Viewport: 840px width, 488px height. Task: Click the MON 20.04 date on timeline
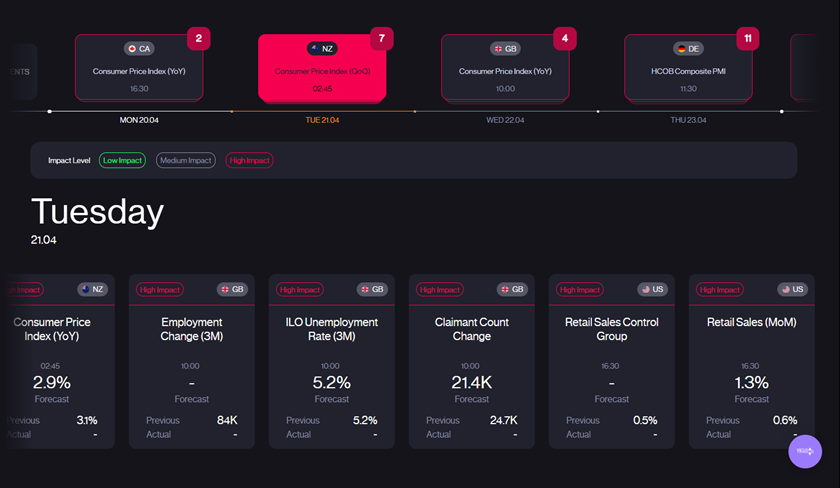point(140,120)
